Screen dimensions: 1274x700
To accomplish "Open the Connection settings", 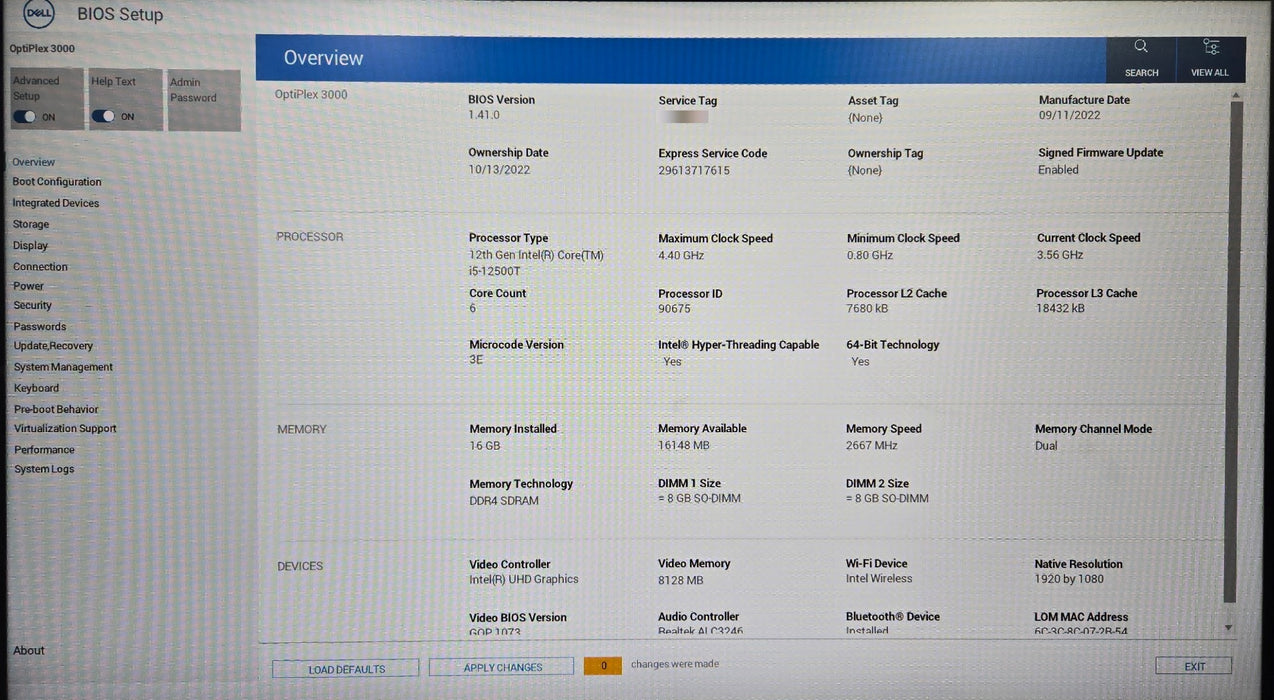I will coord(41,267).
